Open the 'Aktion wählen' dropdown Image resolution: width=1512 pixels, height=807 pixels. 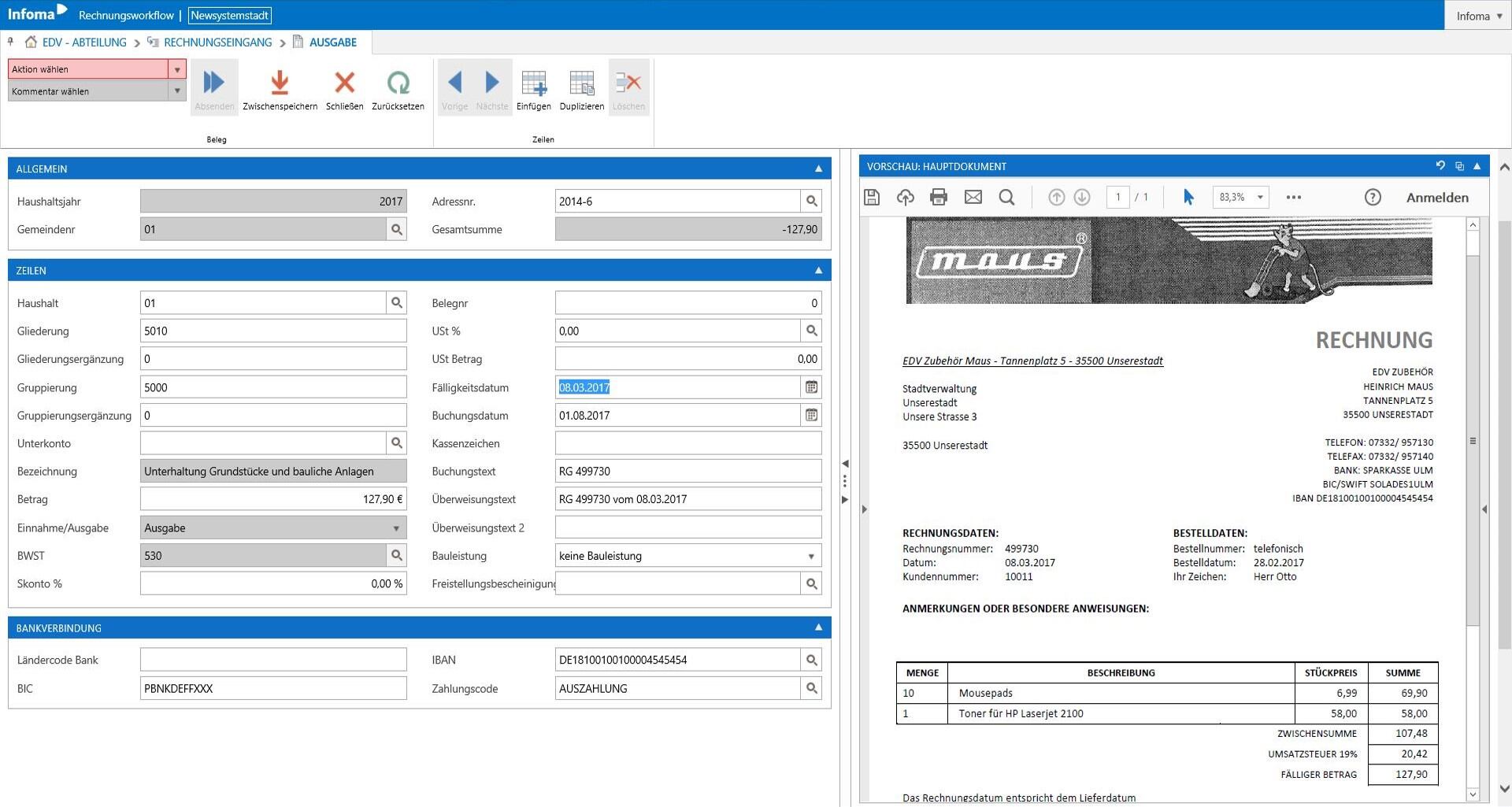tap(177, 69)
